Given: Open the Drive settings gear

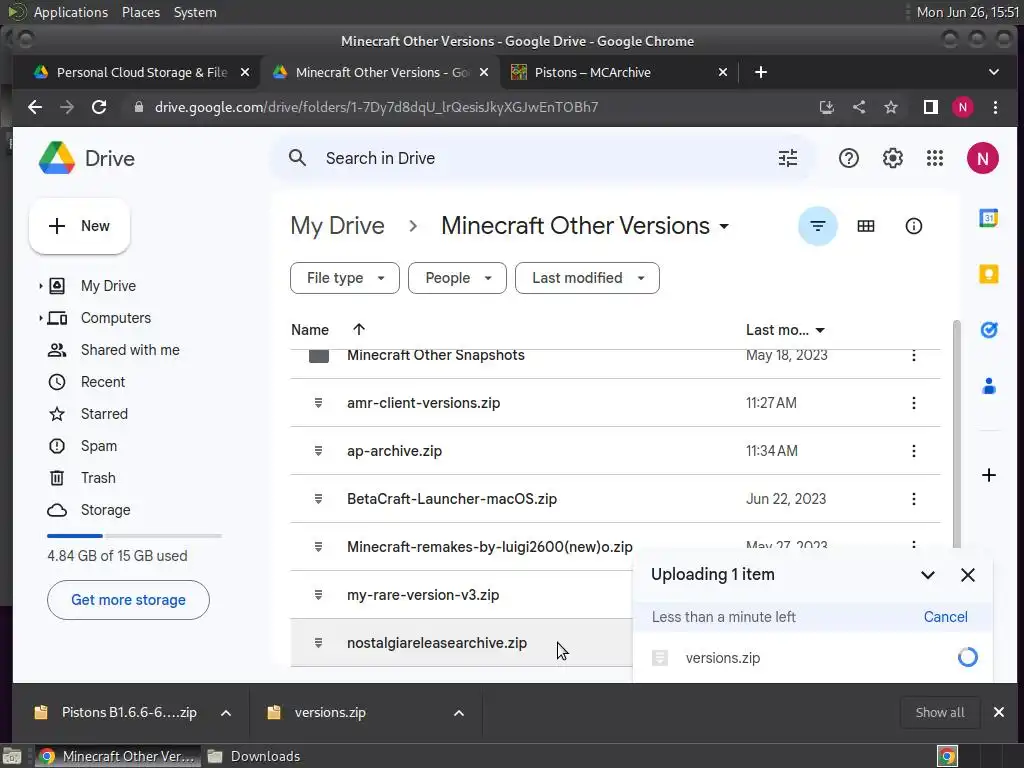Looking at the screenshot, I should coord(893,158).
